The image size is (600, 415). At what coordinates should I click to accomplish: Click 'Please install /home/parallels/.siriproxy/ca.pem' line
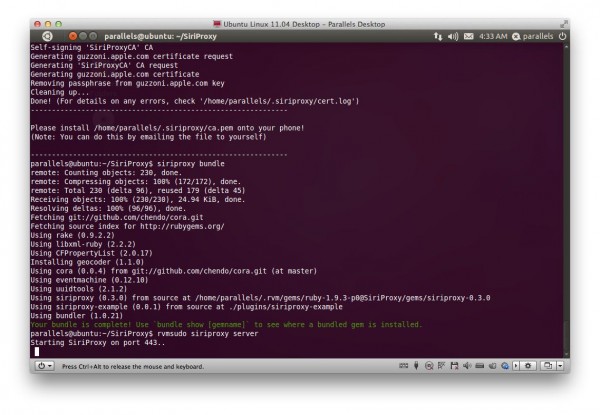coord(167,128)
